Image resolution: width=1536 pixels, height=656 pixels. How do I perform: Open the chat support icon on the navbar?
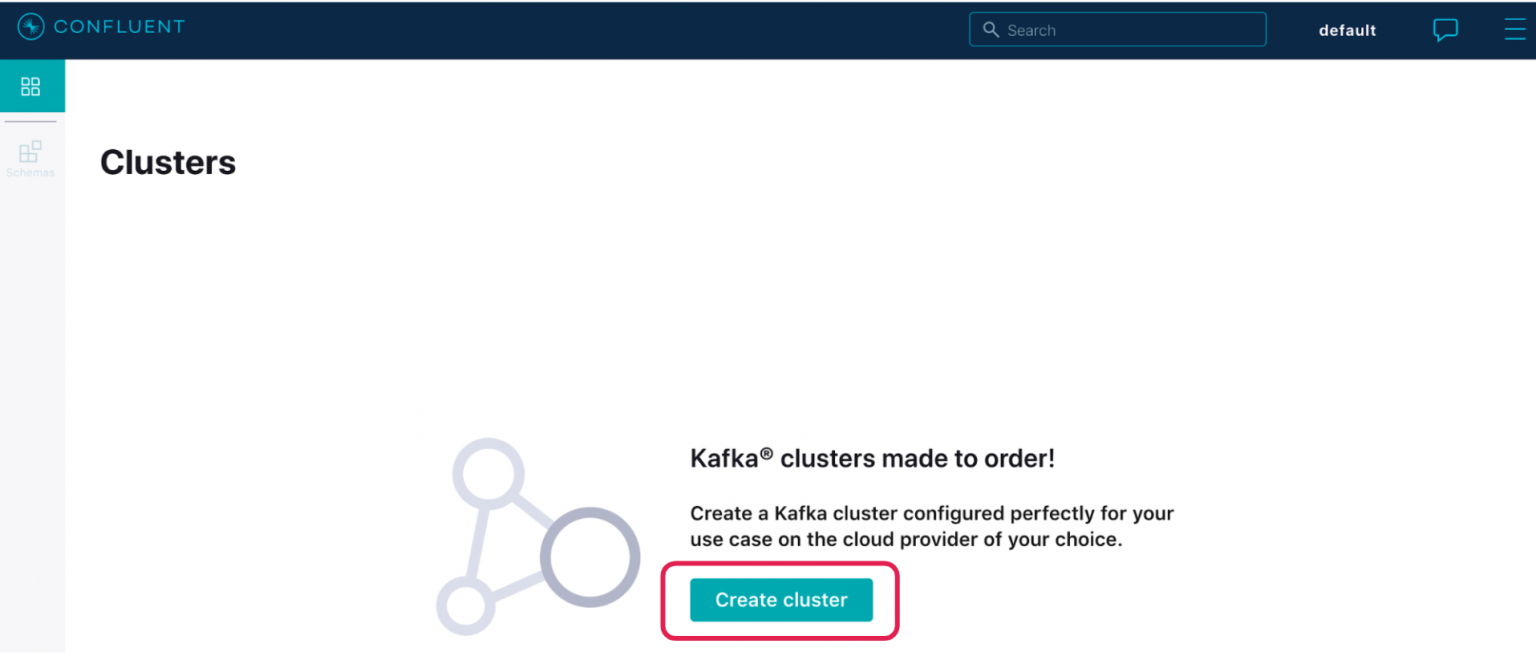(1446, 30)
